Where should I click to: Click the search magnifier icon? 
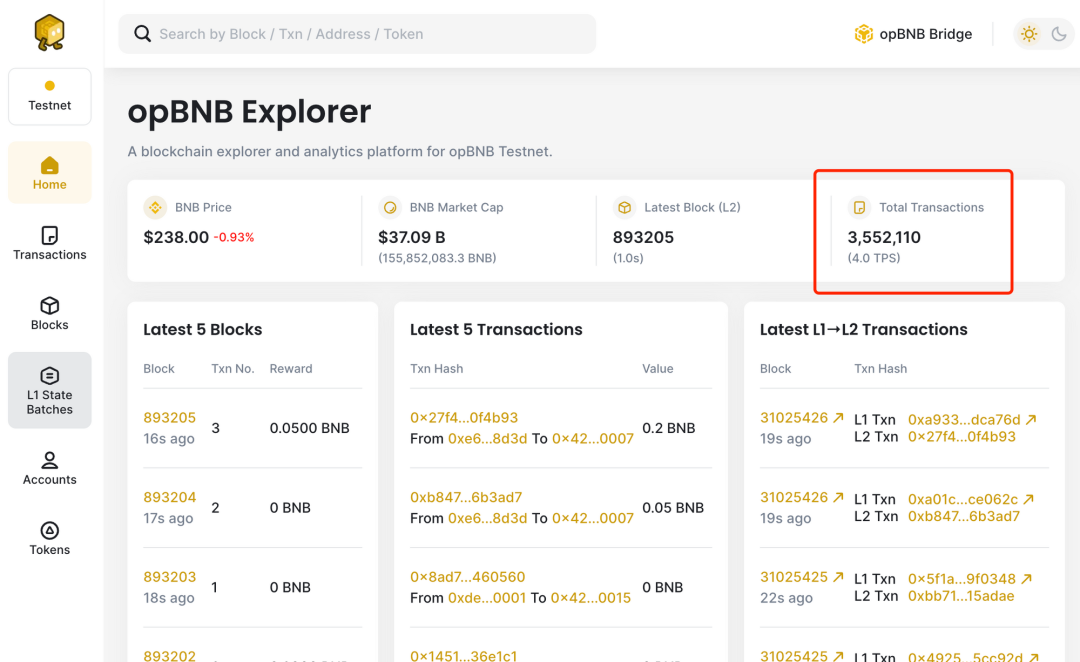tap(142, 34)
